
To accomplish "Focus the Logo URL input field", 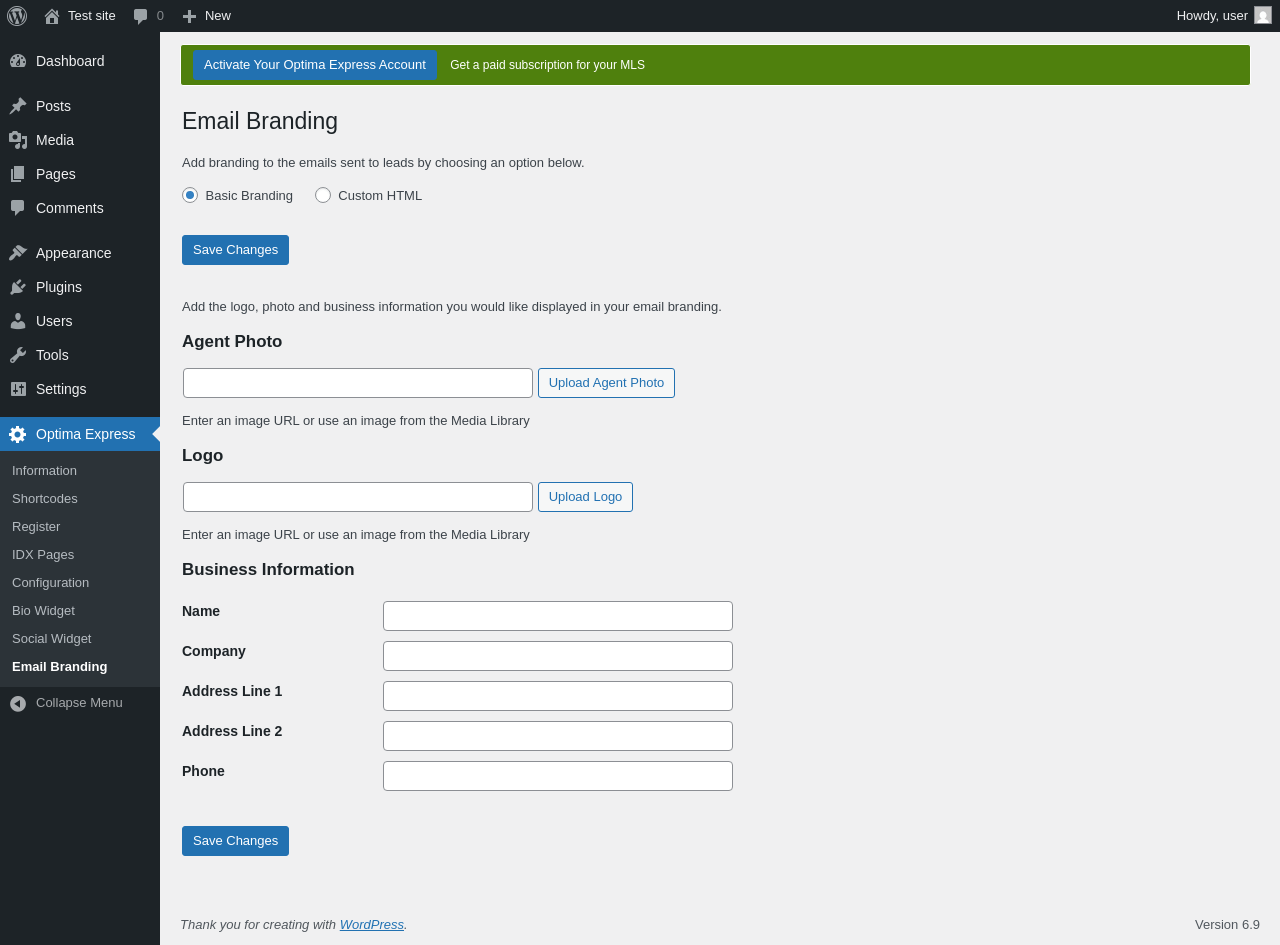I will coord(358,497).
